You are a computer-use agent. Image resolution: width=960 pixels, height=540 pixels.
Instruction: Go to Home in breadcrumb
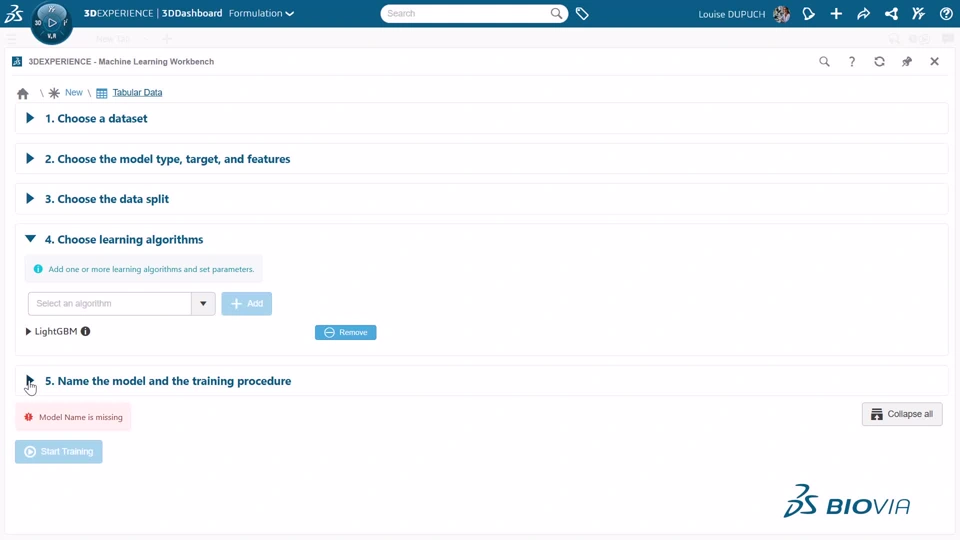click(x=23, y=93)
